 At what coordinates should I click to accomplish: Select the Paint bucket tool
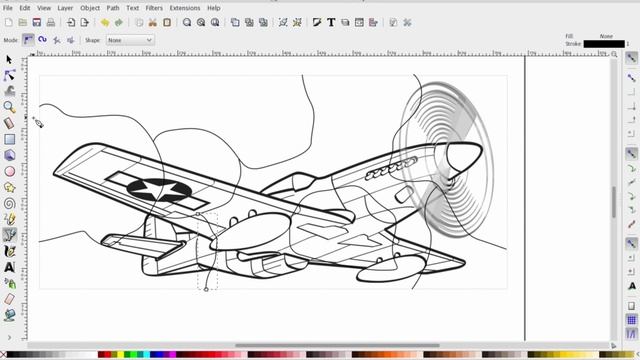point(9,315)
